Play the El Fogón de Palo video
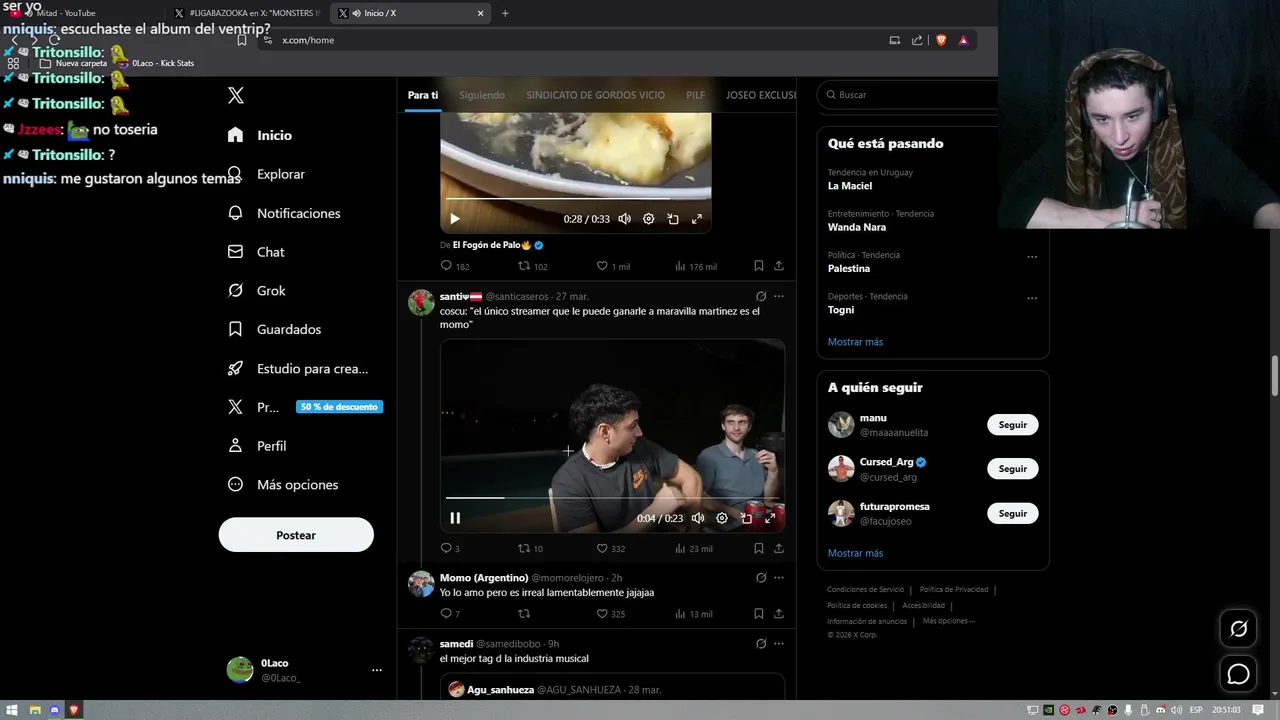Viewport: 1280px width, 720px height. pos(454,219)
